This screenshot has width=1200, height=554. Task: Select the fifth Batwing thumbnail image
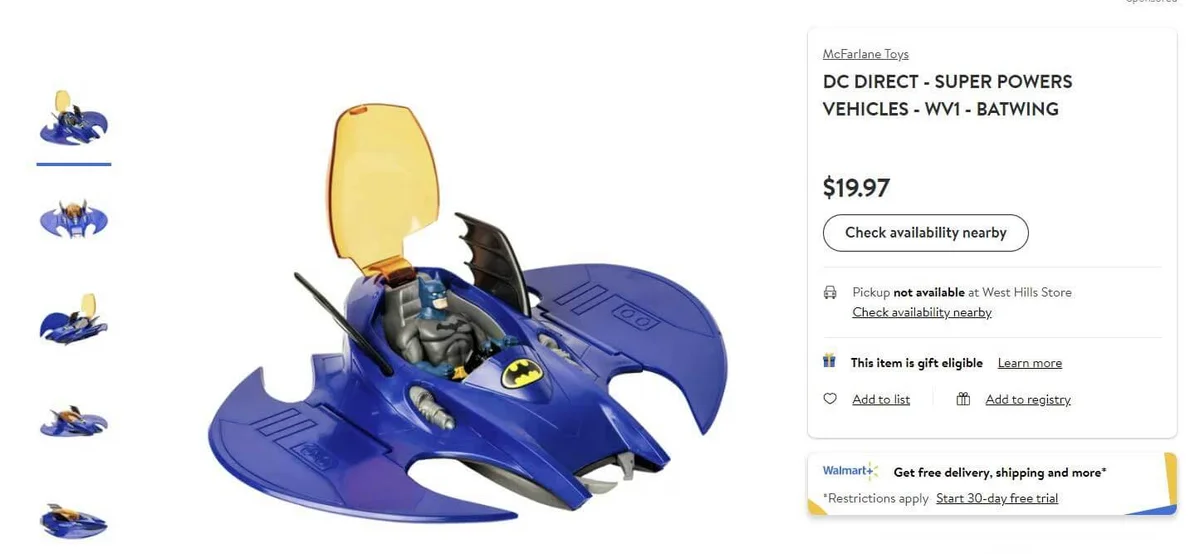pyautogui.click(x=74, y=519)
